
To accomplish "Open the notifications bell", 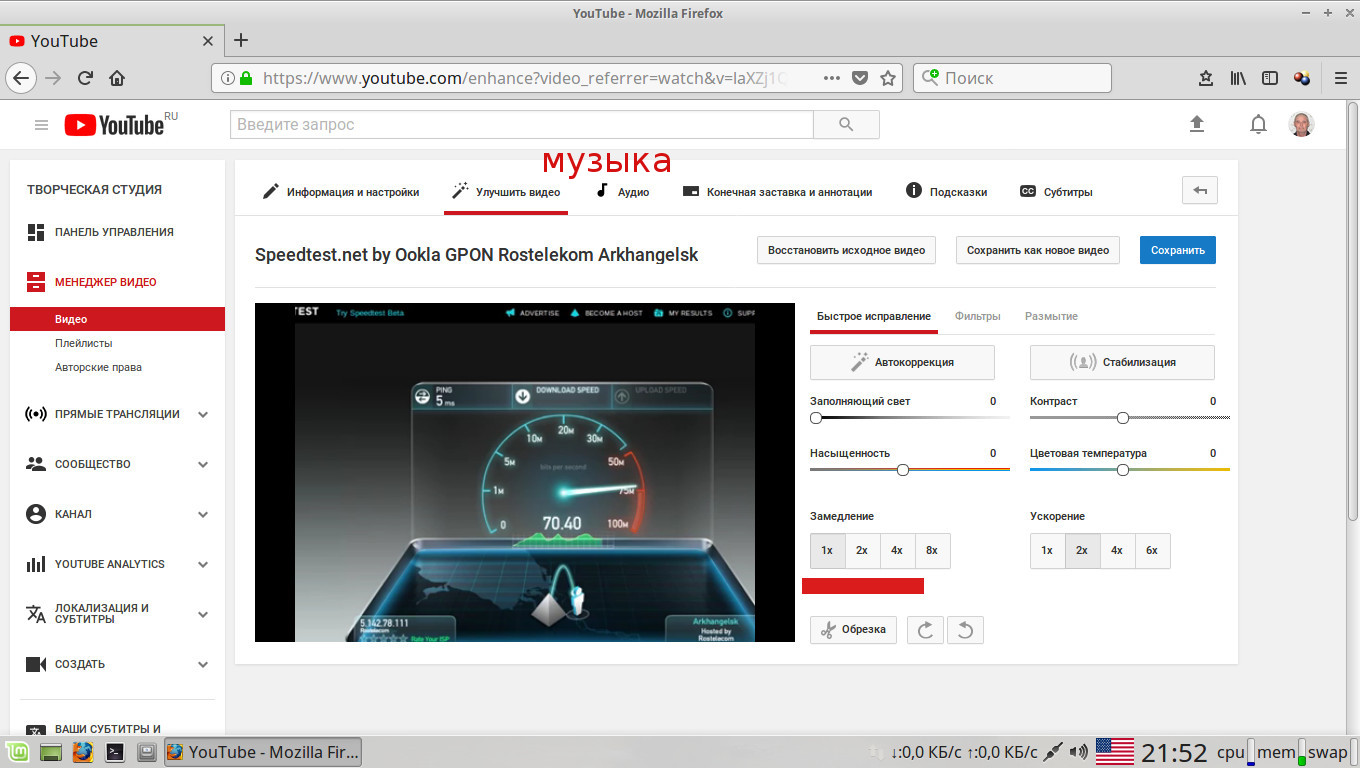I will 1258,124.
